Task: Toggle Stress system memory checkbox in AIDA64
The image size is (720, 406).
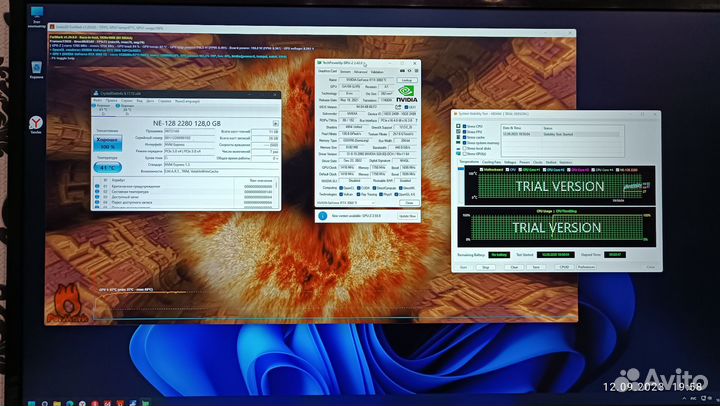Action: pyautogui.click(x=465, y=142)
